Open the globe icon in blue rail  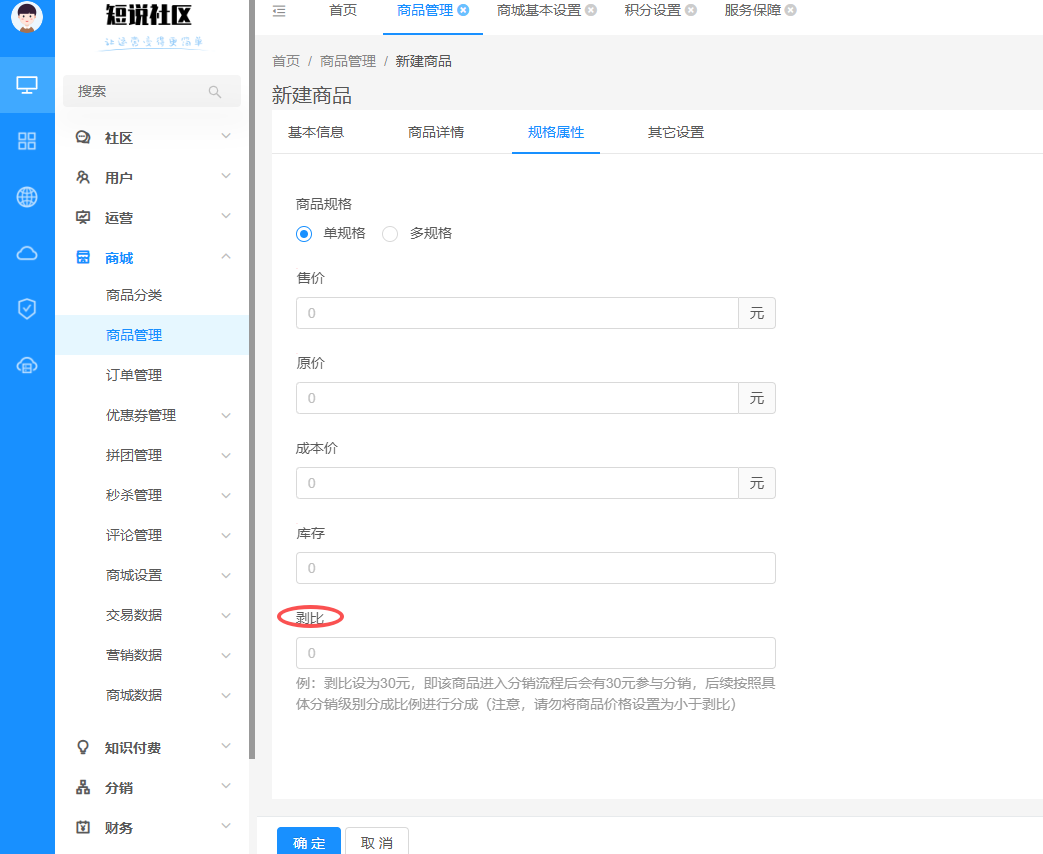27,197
